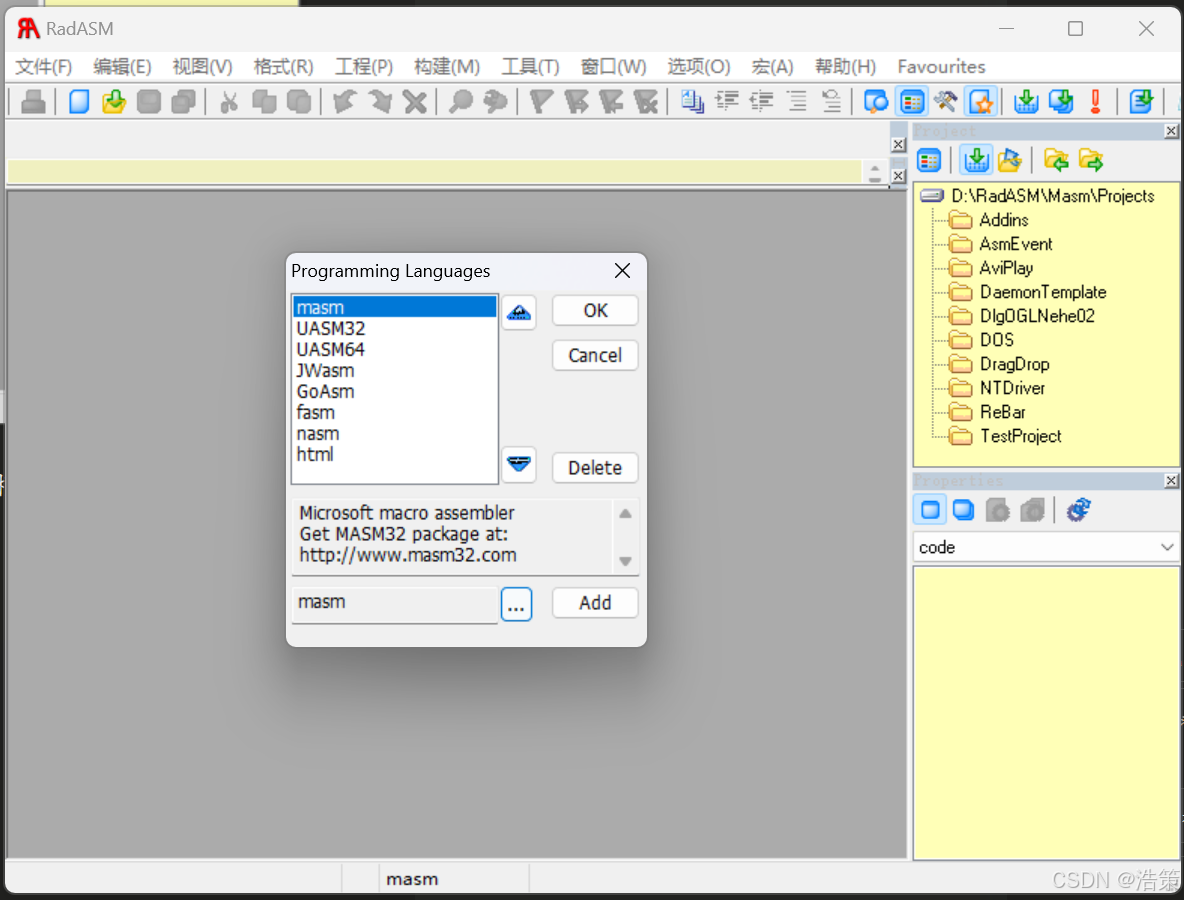Click the green-arrow basket assemble icon in main toolbar
The image size is (1184, 900).
pyautogui.click(x=1026, y=101)
